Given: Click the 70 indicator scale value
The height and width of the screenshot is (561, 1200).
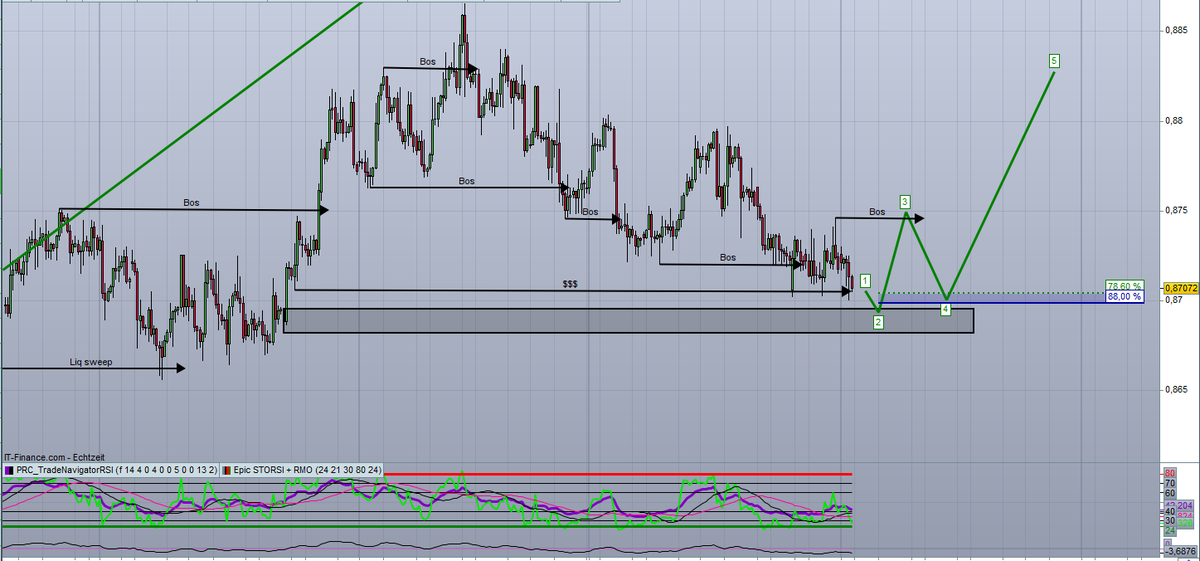Looking at the screenshot, I should [1169, 484].
